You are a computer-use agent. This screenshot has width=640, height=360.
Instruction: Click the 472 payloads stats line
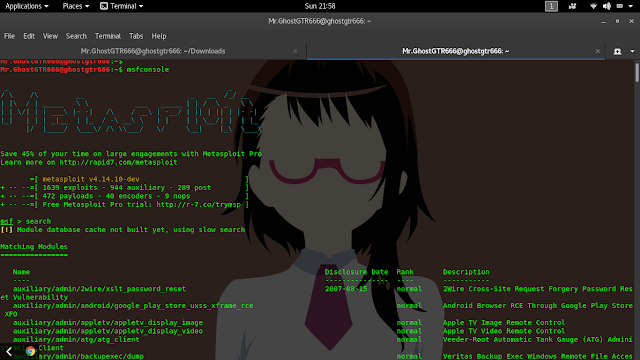116,196
